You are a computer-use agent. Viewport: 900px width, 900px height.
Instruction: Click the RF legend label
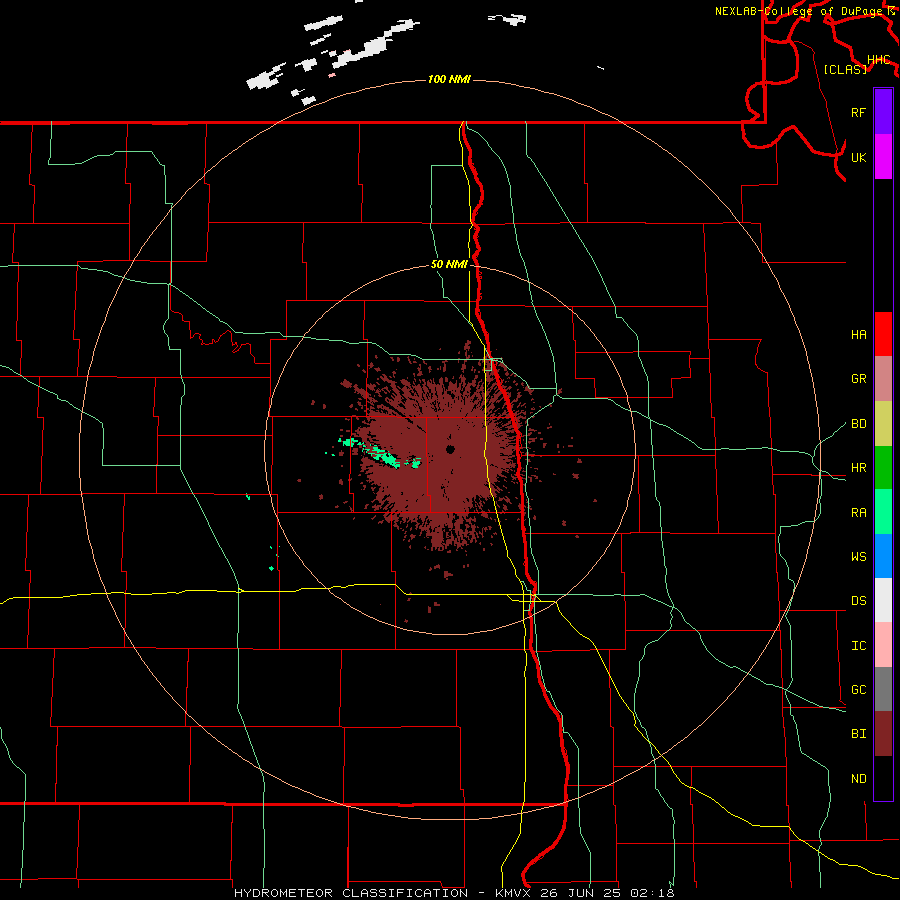click(858, 112)
